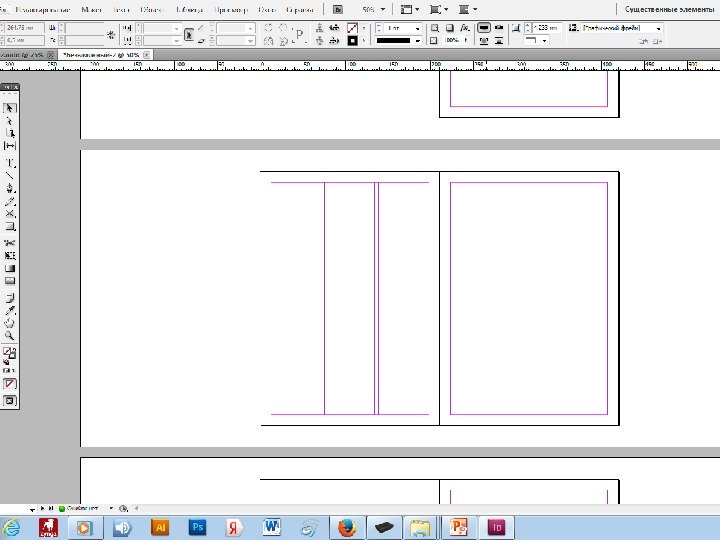Open Adobe Bridge via the Br button
Viewport: 720px width, 540px height.
pos(338,9)
